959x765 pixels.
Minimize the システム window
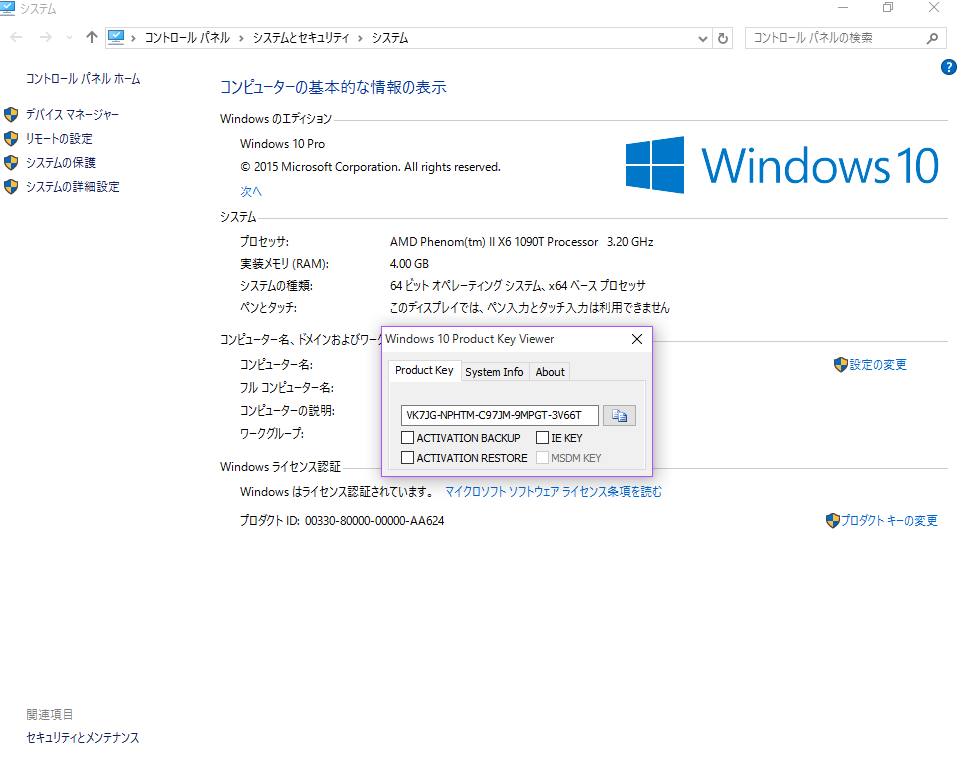tap(843, 8)
